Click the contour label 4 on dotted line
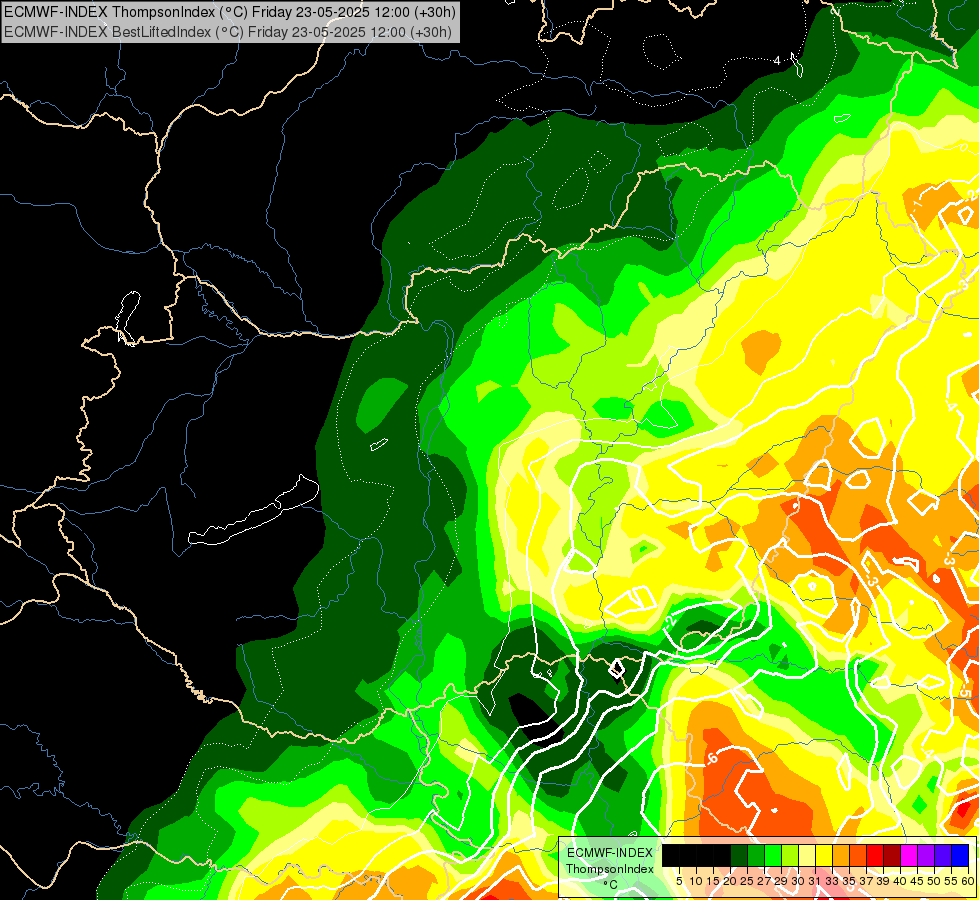The width and height of the screenshot is (979, 900). coord(777,61)
